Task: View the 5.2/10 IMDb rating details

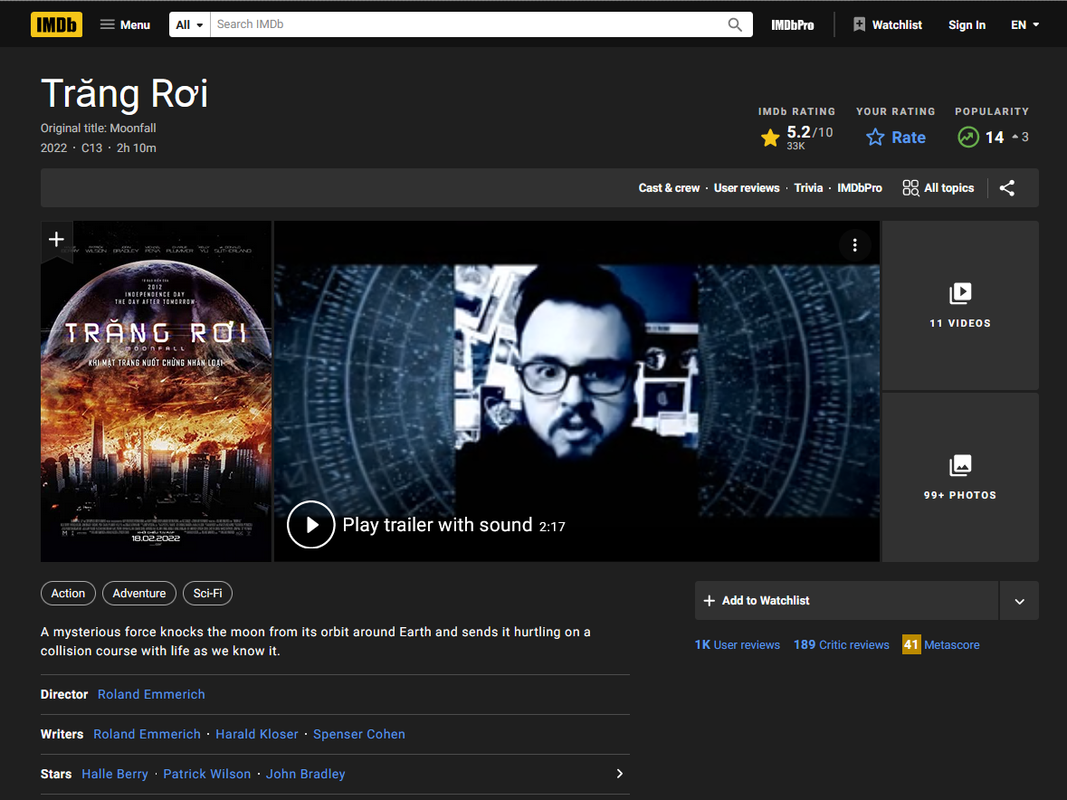Action: coord(797,137)
